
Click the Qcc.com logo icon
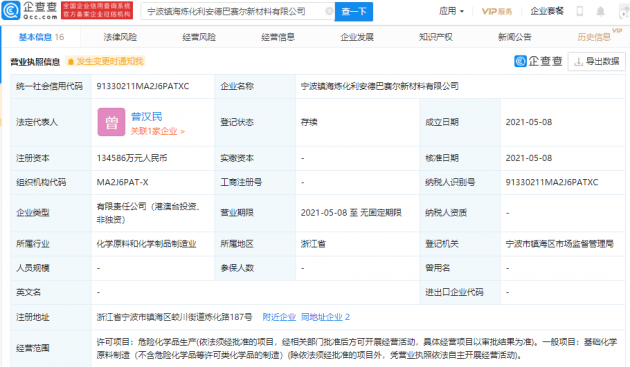(x=11, y=11)
